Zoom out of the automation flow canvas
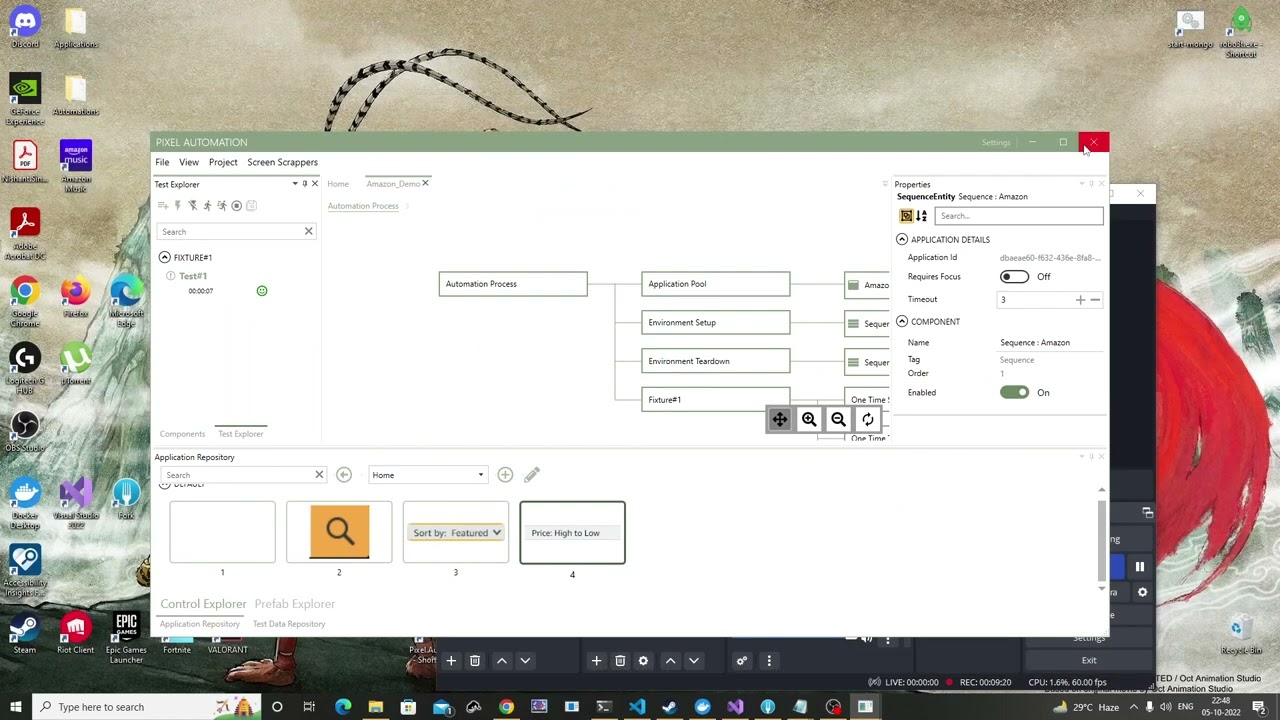Screen dimensions: 1280x720 (x=838, y=419)
